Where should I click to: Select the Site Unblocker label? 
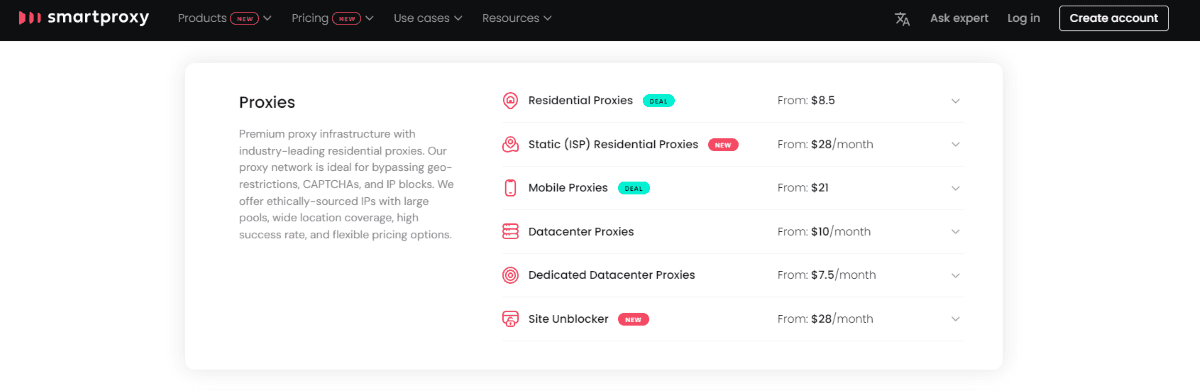pos(568,319)
